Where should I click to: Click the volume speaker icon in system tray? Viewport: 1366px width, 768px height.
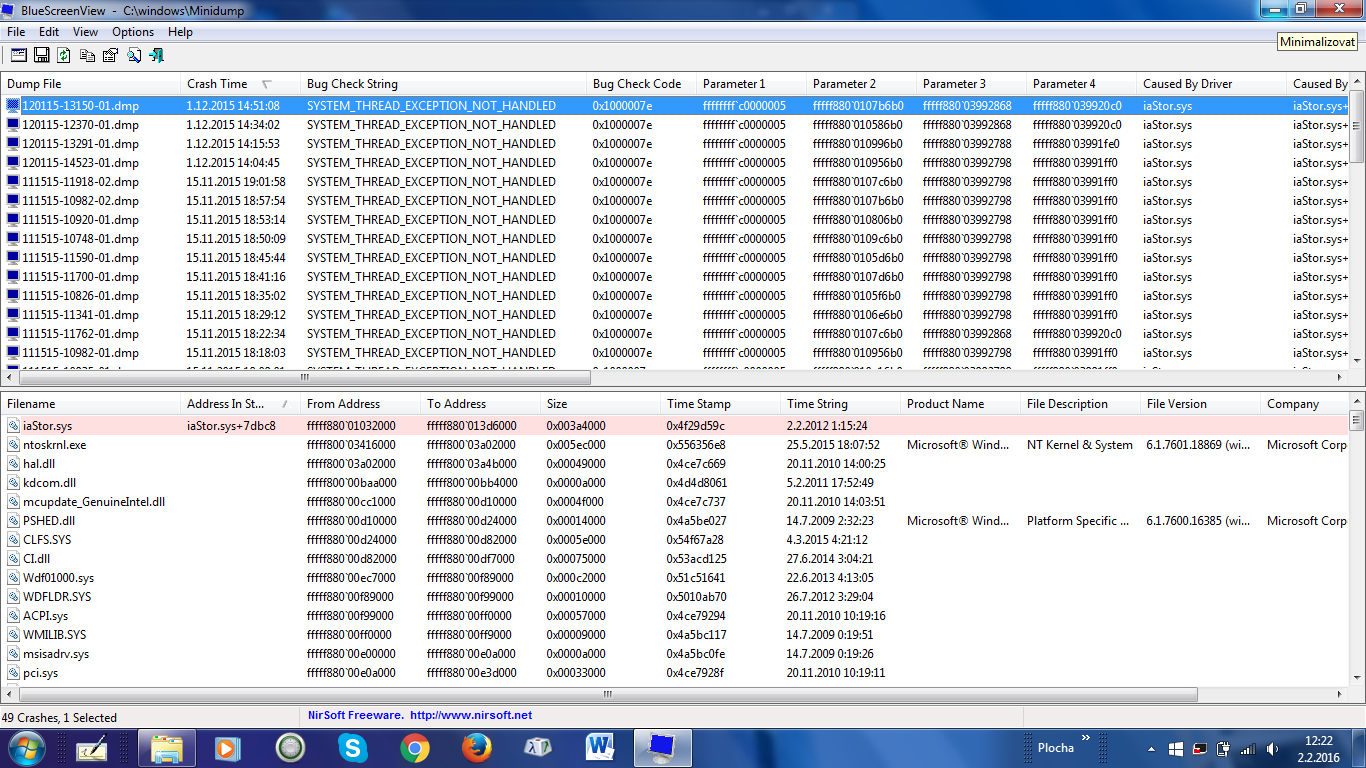coord(1272,748)
